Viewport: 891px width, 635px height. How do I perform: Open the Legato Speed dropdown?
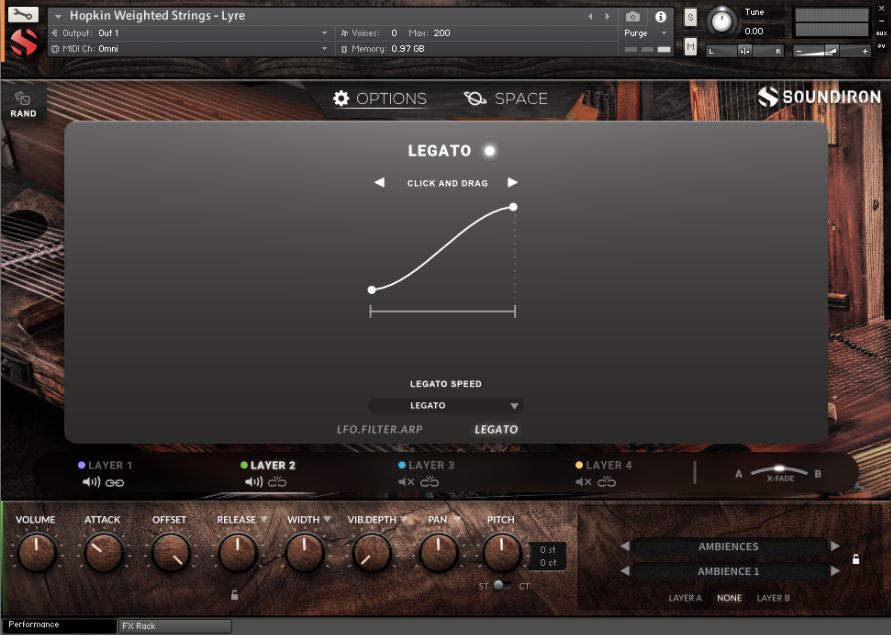coord(445,405)
